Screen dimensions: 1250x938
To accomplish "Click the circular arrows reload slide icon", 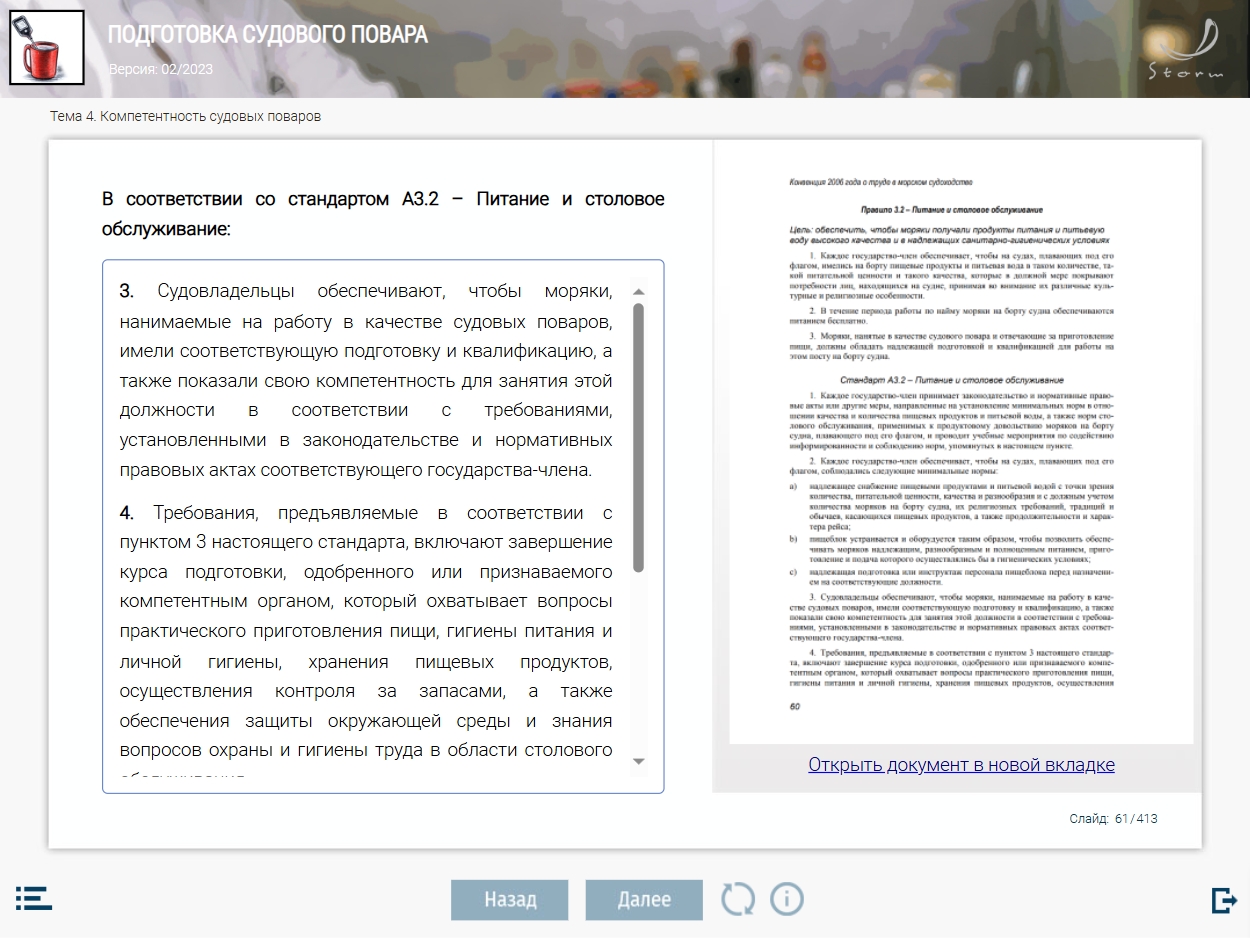I will pyautogui.click(x=739, y=899).
